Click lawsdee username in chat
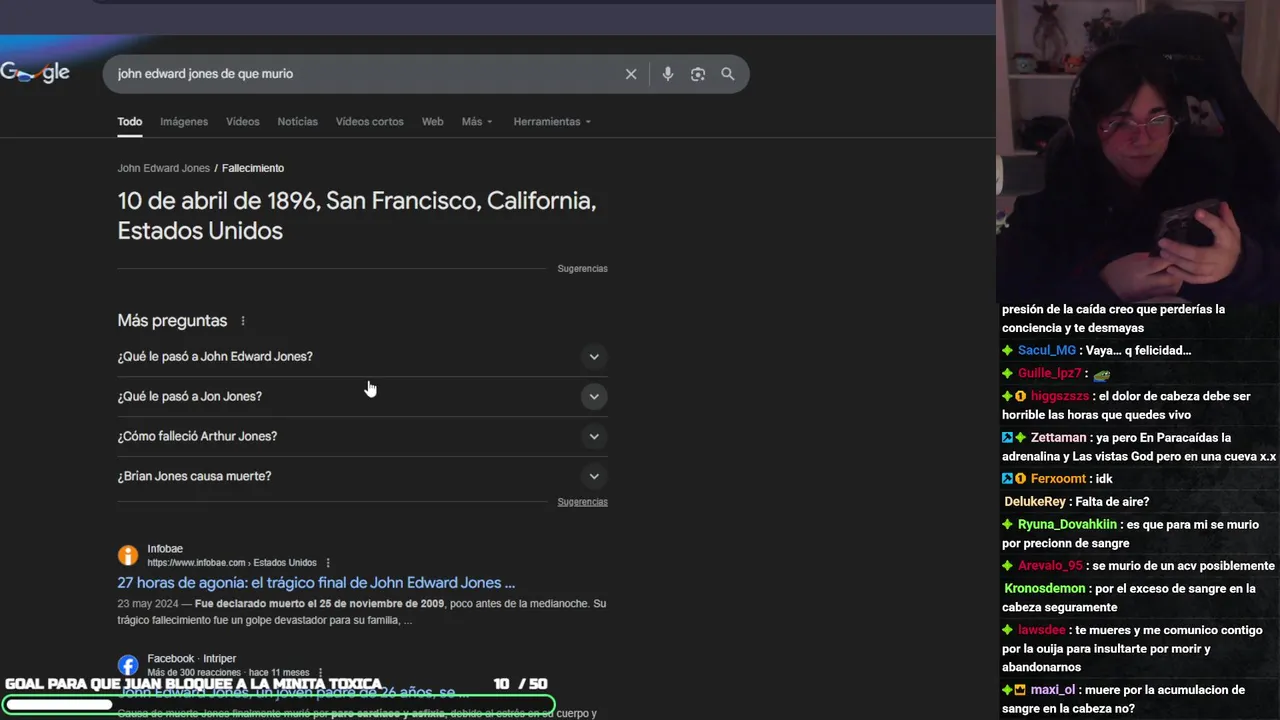Image resolution: width=1280 pixels, height=720 pixels. [x=1041, y=630]
